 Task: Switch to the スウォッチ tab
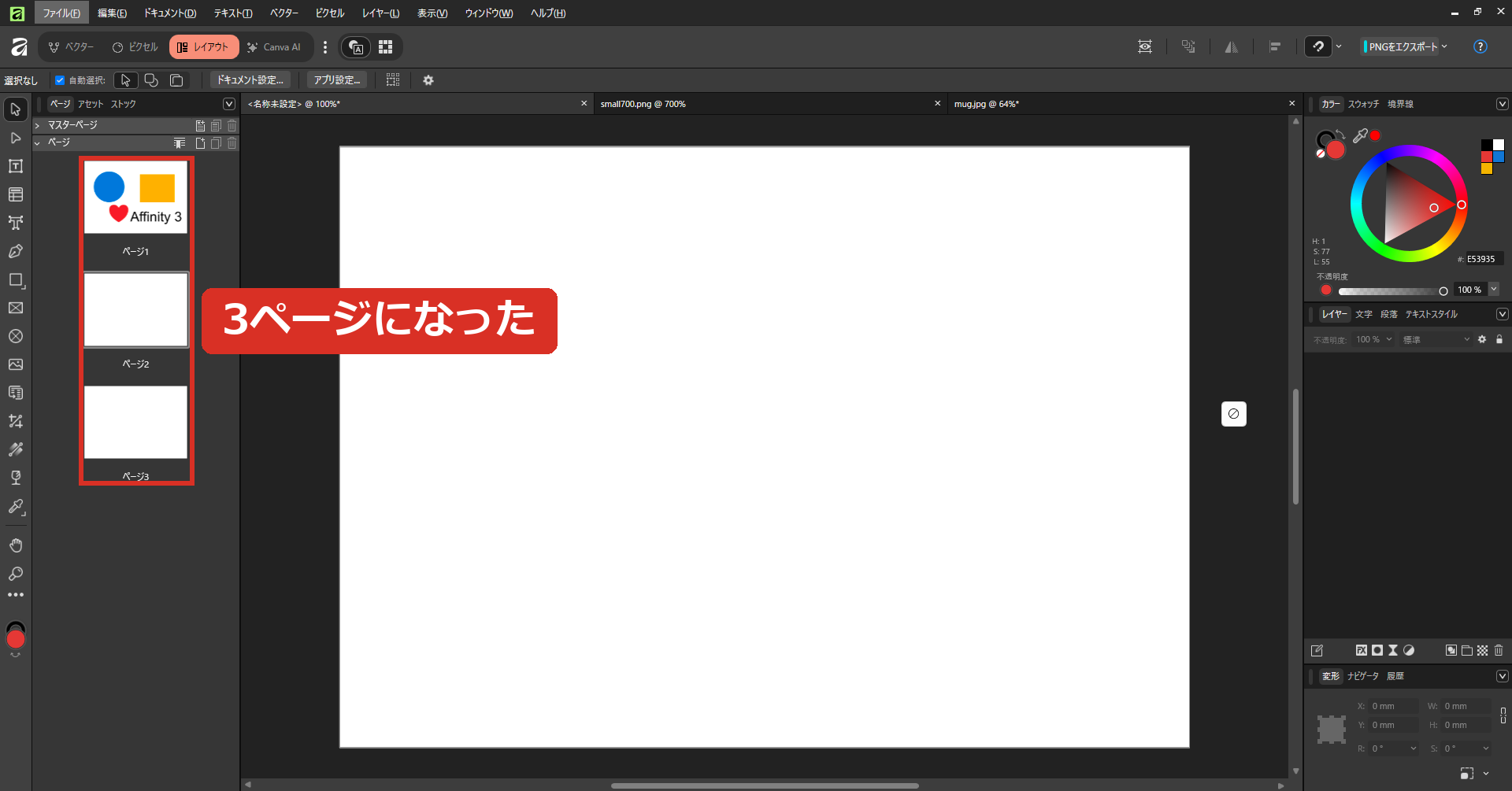coord(1363,104)
